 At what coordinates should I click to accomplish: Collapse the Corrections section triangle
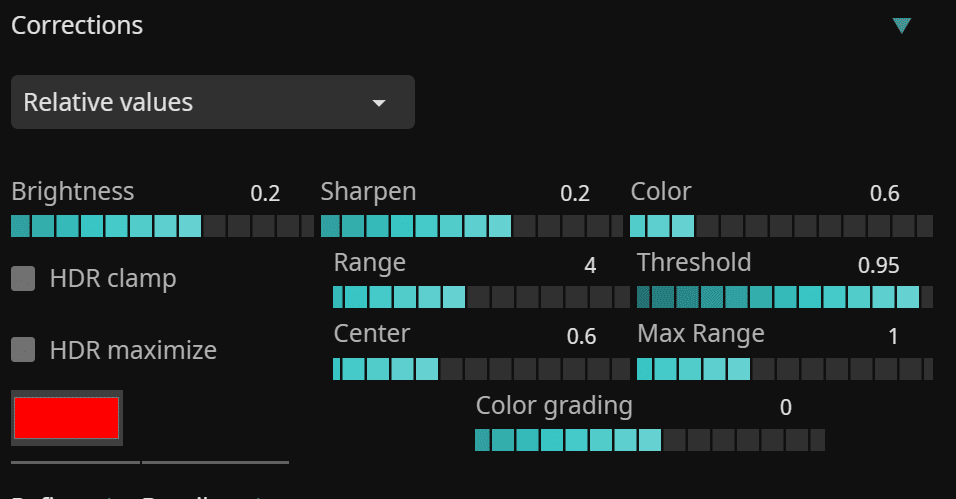click(901, 26)
